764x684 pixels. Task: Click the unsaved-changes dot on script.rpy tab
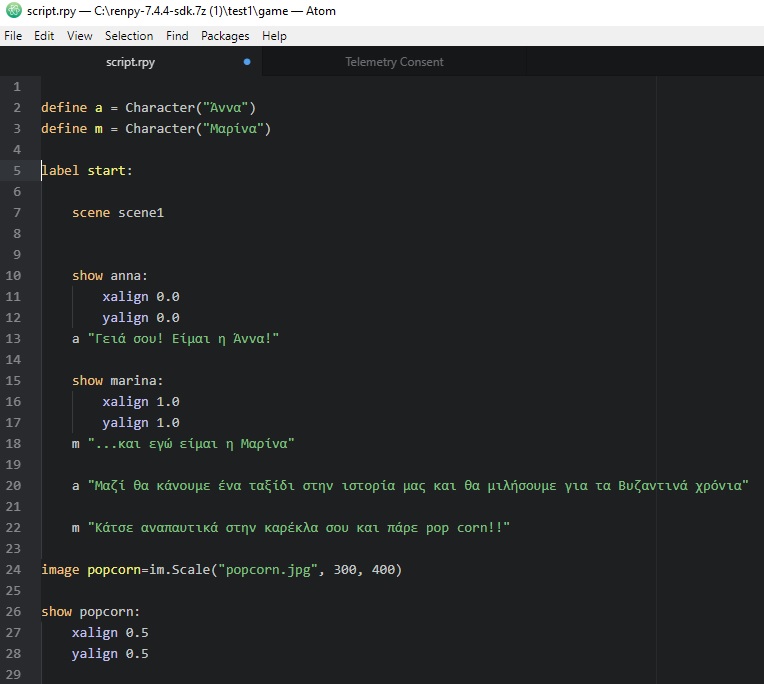pos(247,62)
